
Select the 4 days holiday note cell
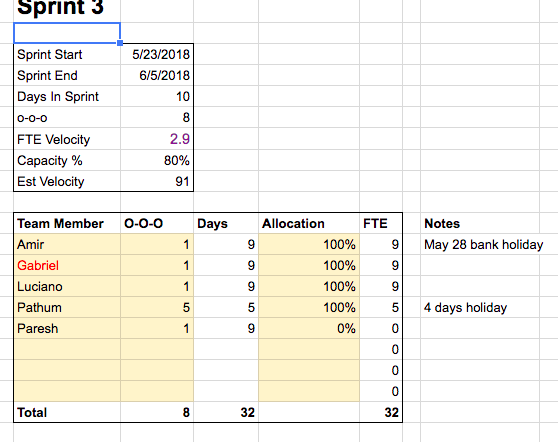pyautogui.click(x=480, y=307)
